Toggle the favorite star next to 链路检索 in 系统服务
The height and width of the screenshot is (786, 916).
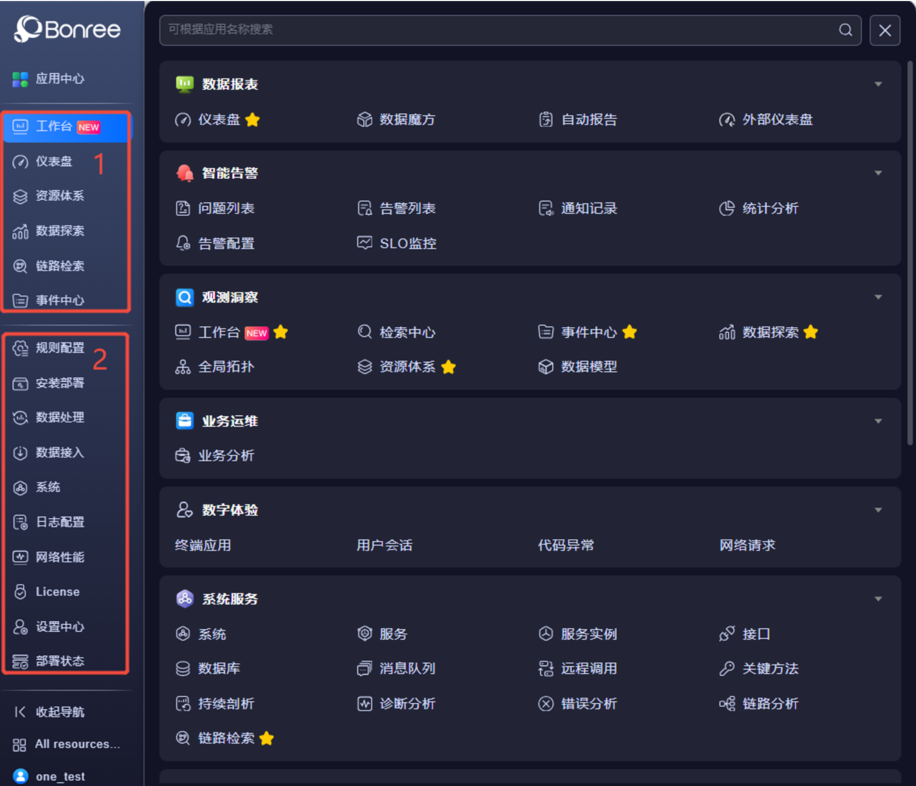coord(267,739)
